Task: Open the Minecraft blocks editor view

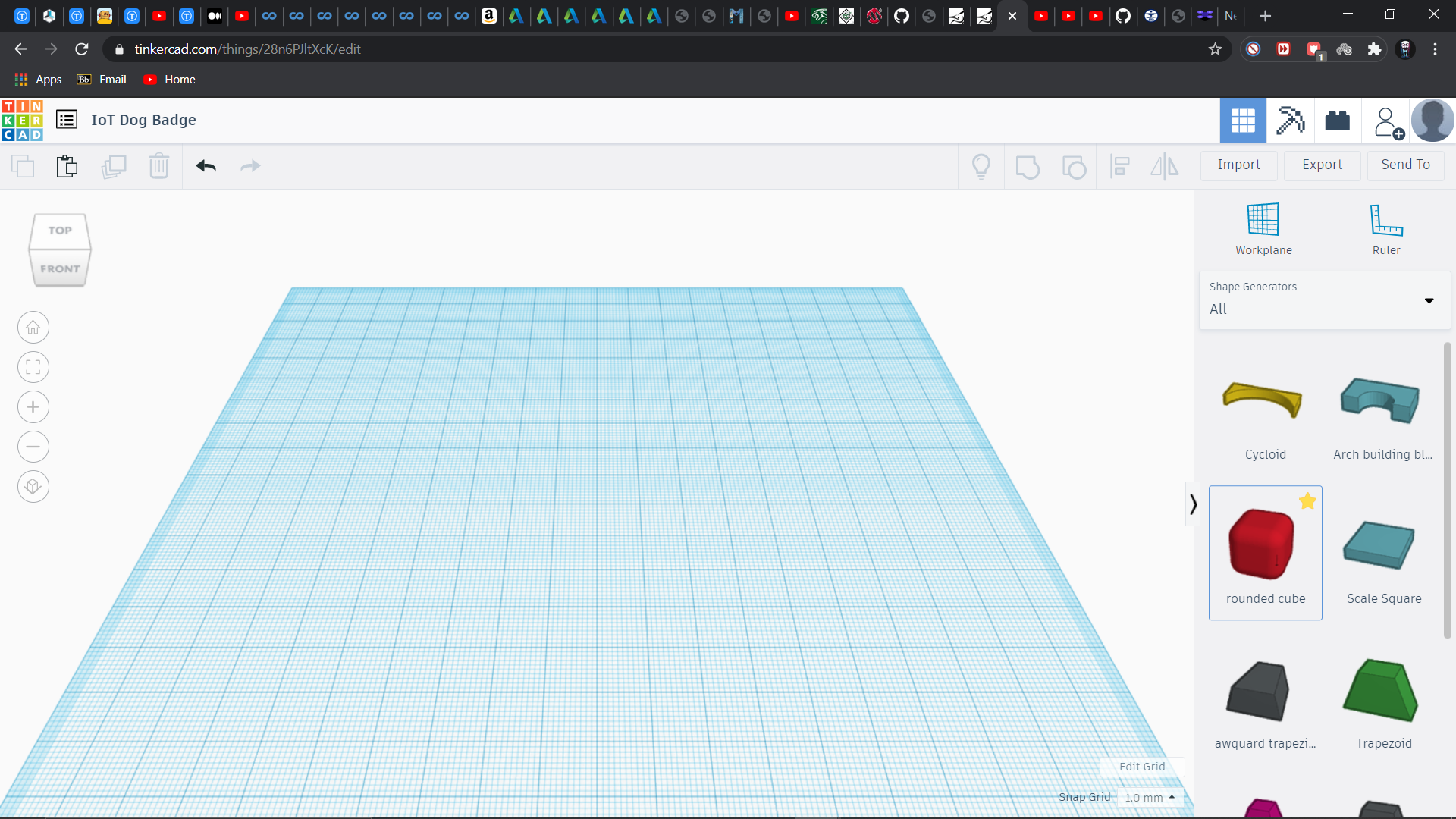Action: (1291, 121)
